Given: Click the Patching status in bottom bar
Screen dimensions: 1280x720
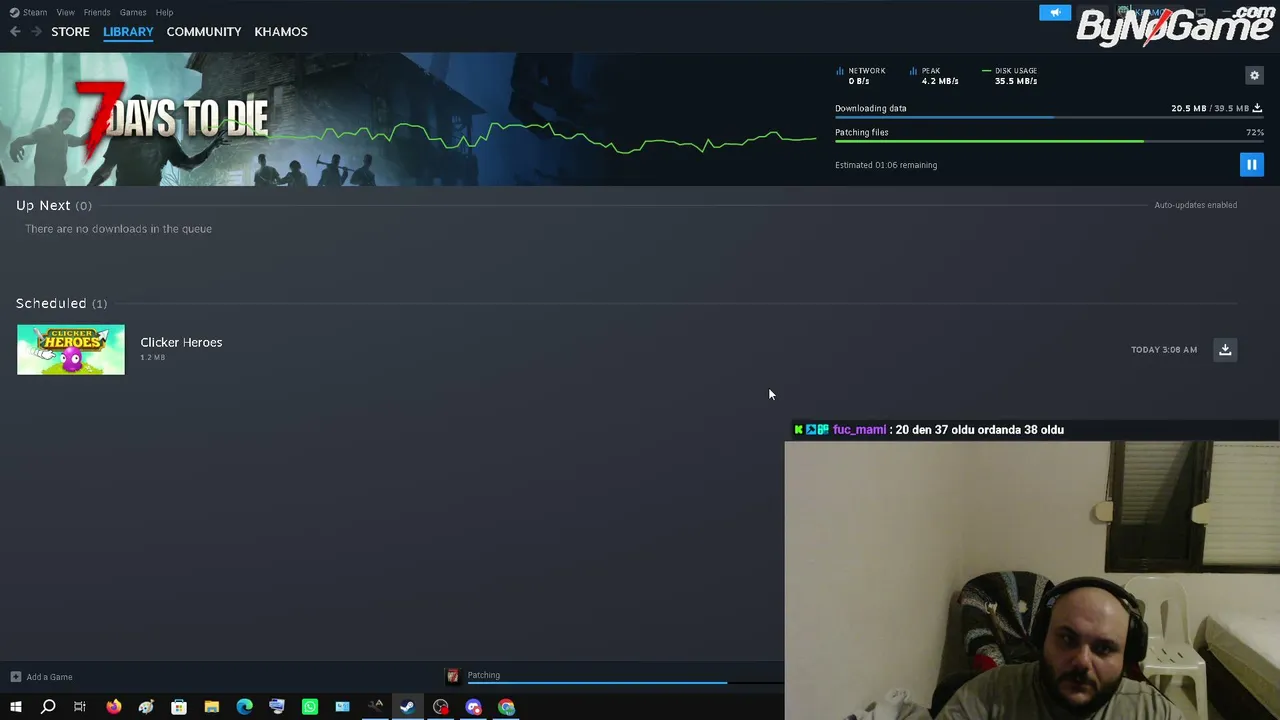Looking at the screenshot, I should click(484, 675).
